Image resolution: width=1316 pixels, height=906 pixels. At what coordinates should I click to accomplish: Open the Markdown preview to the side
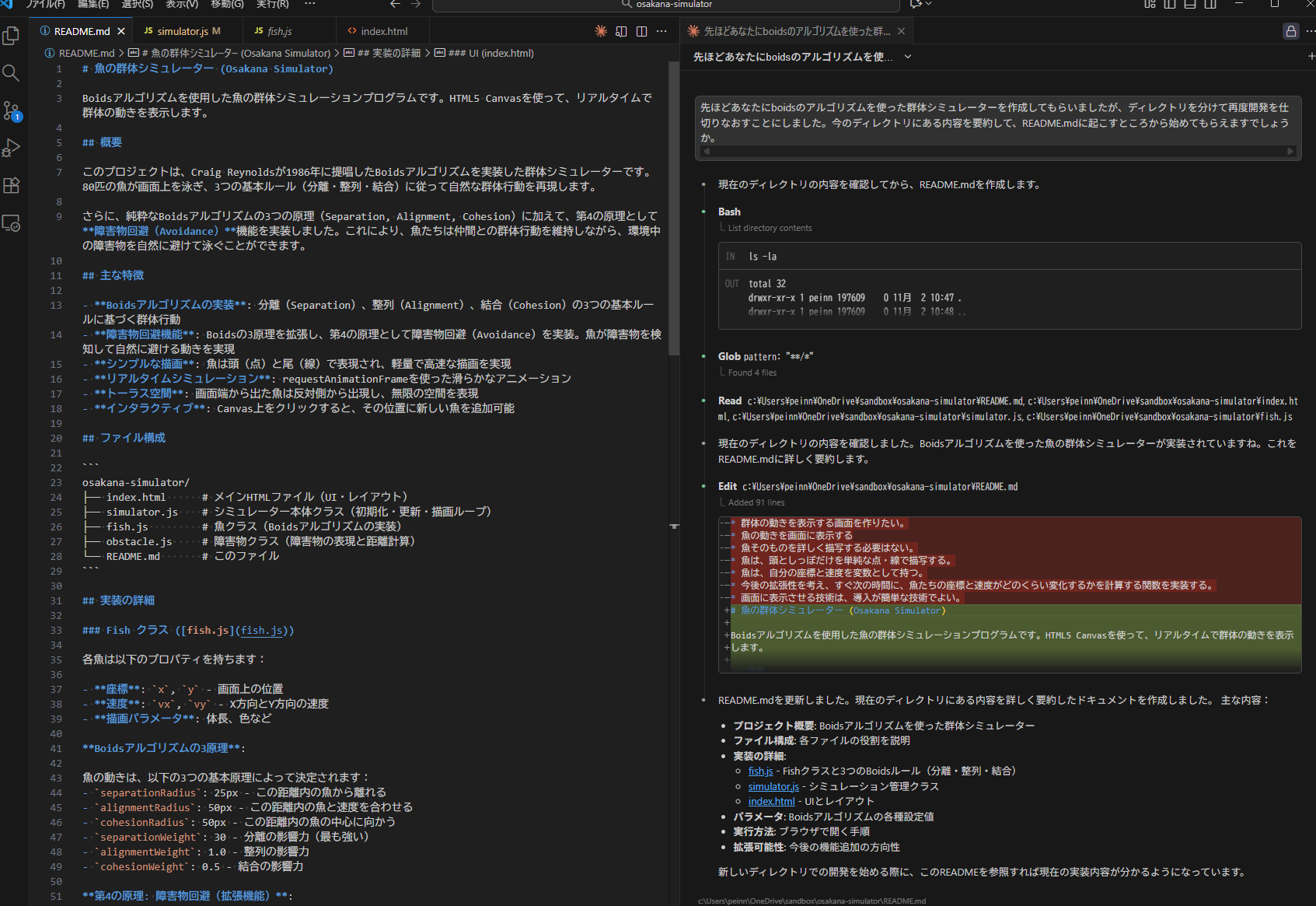[x=621, y=31]
